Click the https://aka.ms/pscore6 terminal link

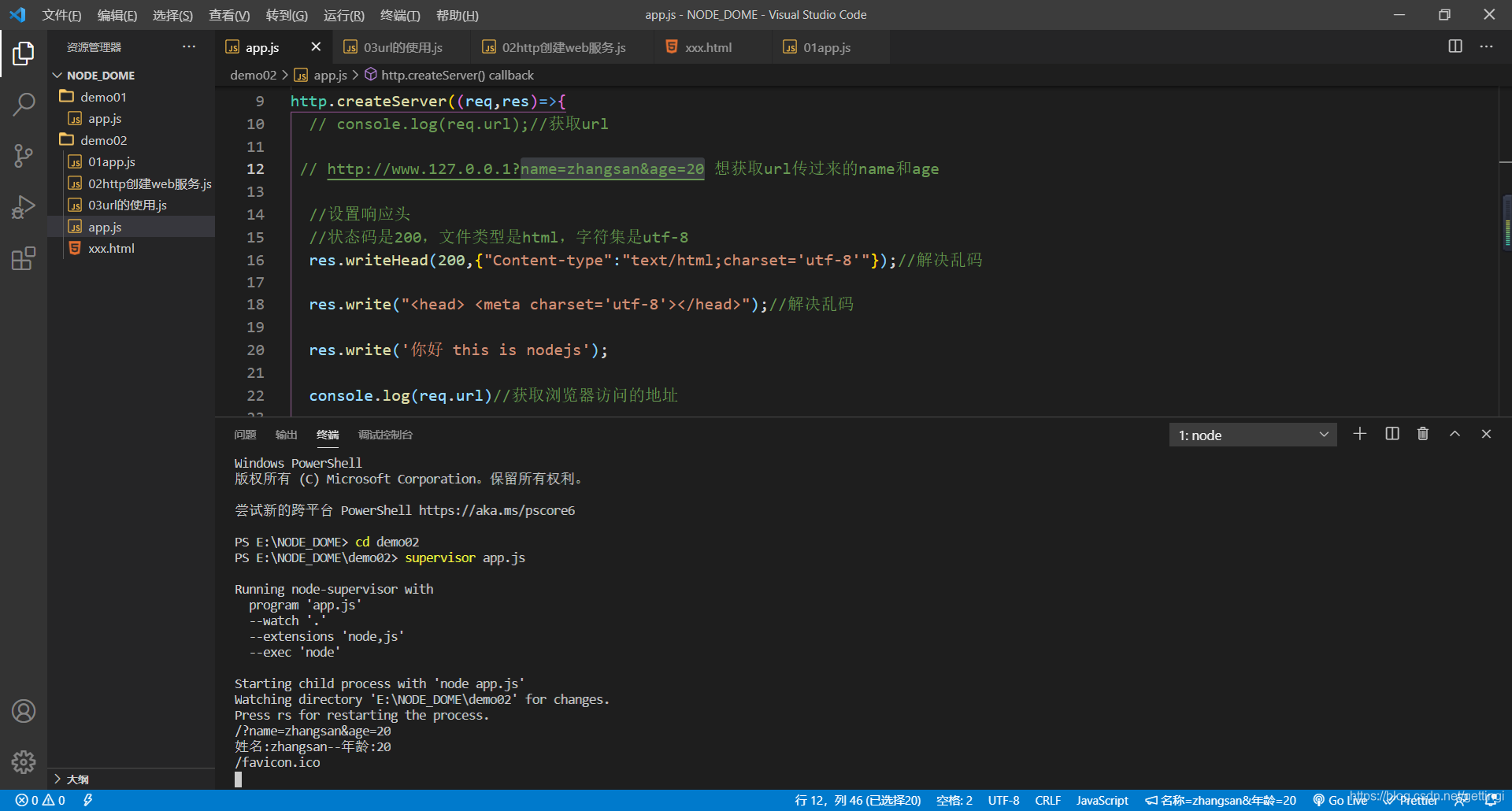click(x=496, y=510)
